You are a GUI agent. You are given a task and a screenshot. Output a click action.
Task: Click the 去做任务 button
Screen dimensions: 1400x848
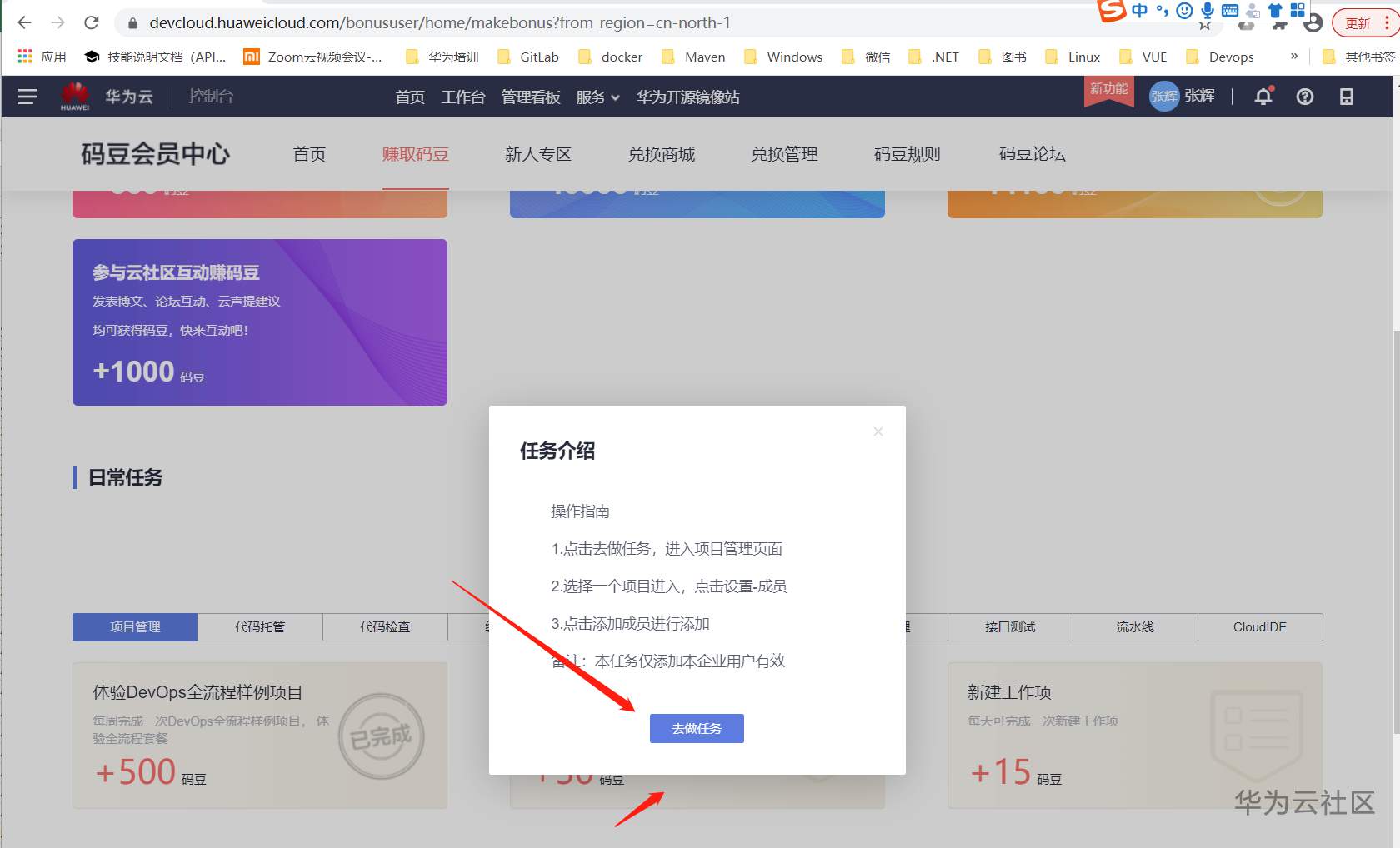[697, 729]
